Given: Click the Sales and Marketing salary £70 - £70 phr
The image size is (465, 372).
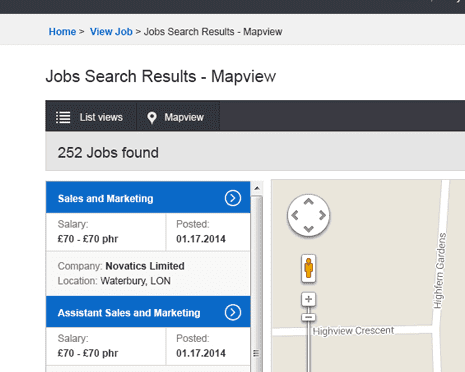Looking at the screenshot, I should [88, 239].
